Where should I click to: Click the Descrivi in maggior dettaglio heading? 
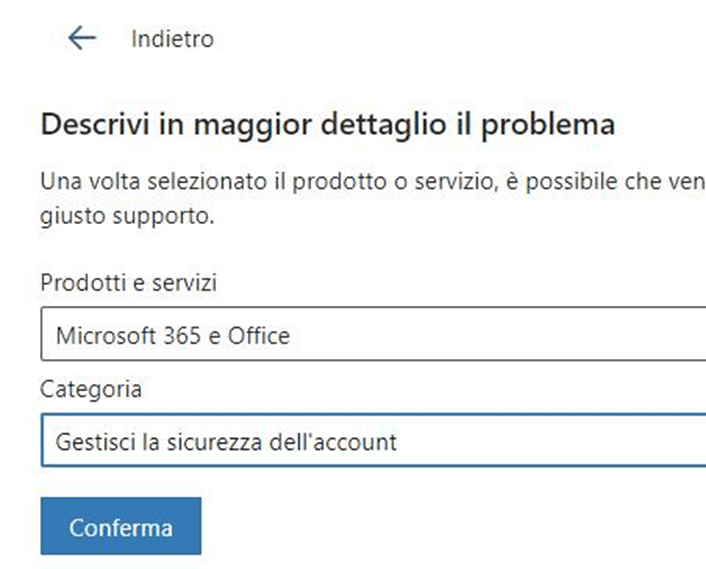click(x=328, y=125)
